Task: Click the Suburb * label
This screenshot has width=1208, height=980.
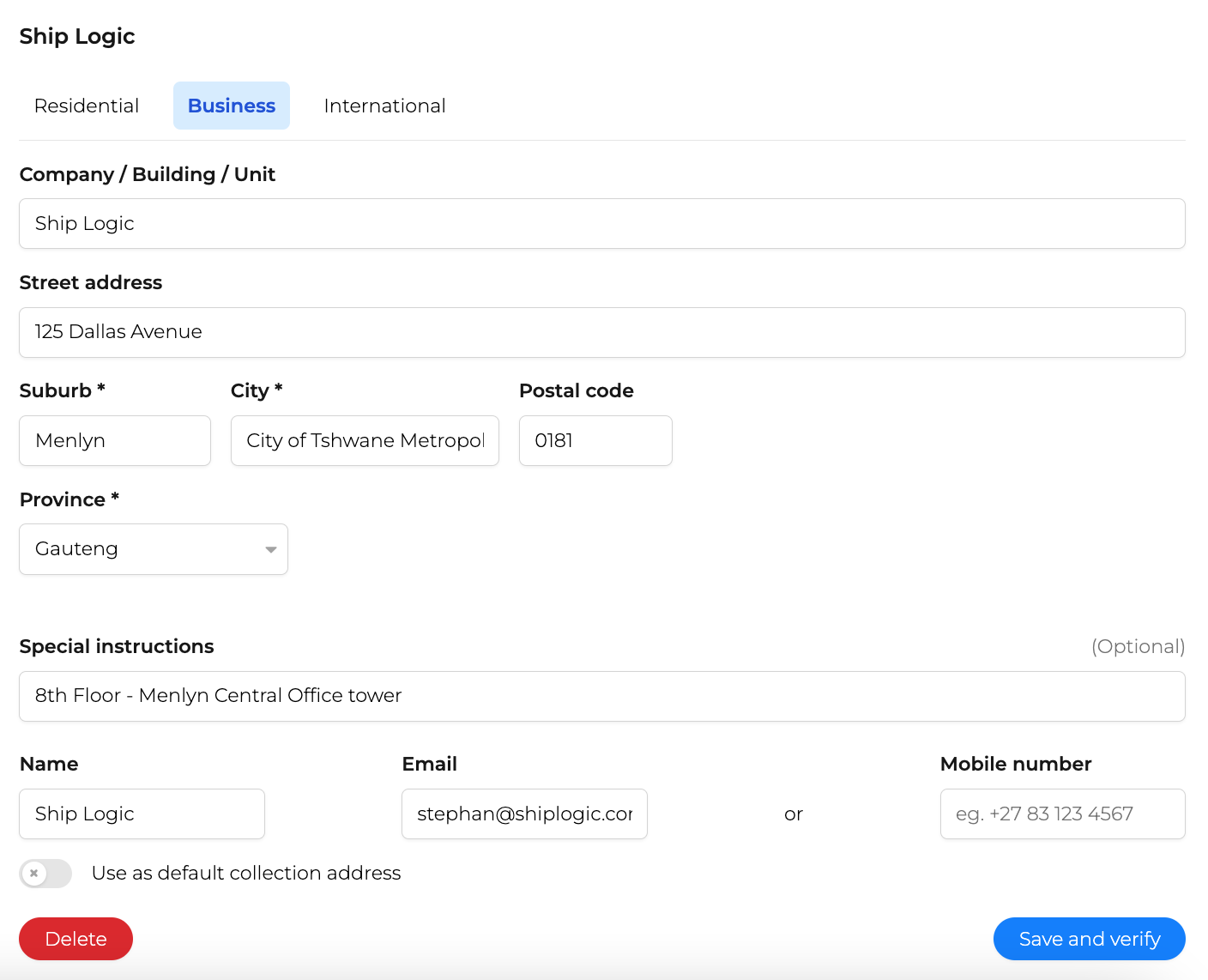Action: click(x=63, y=390)
